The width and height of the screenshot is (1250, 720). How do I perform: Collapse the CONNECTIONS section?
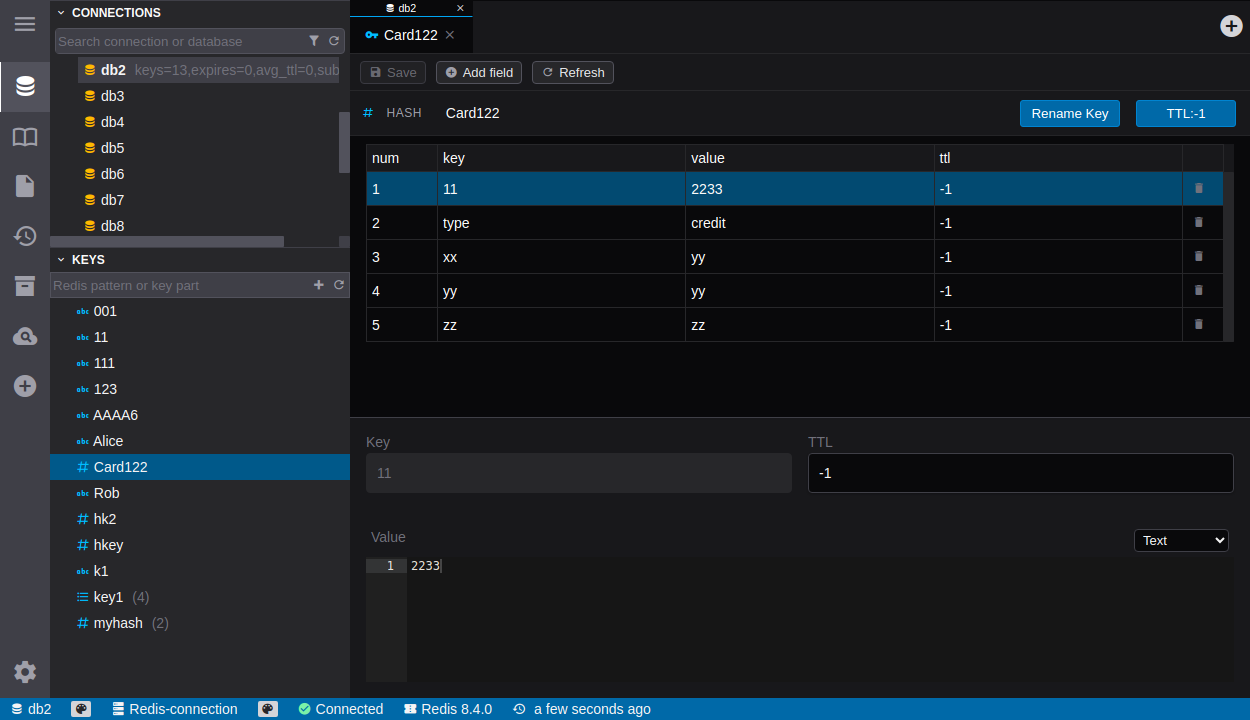click(61, 13)
